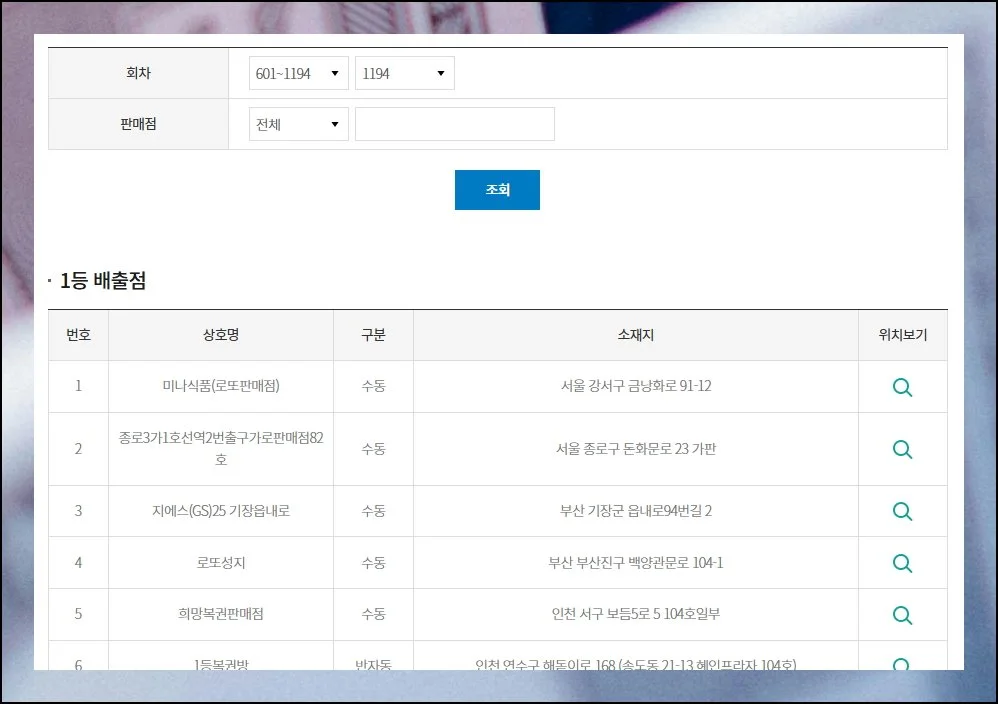This screenshot has height=704, width=998.
Task: Click the blue 조회 search button
Action: pos(497,190)
